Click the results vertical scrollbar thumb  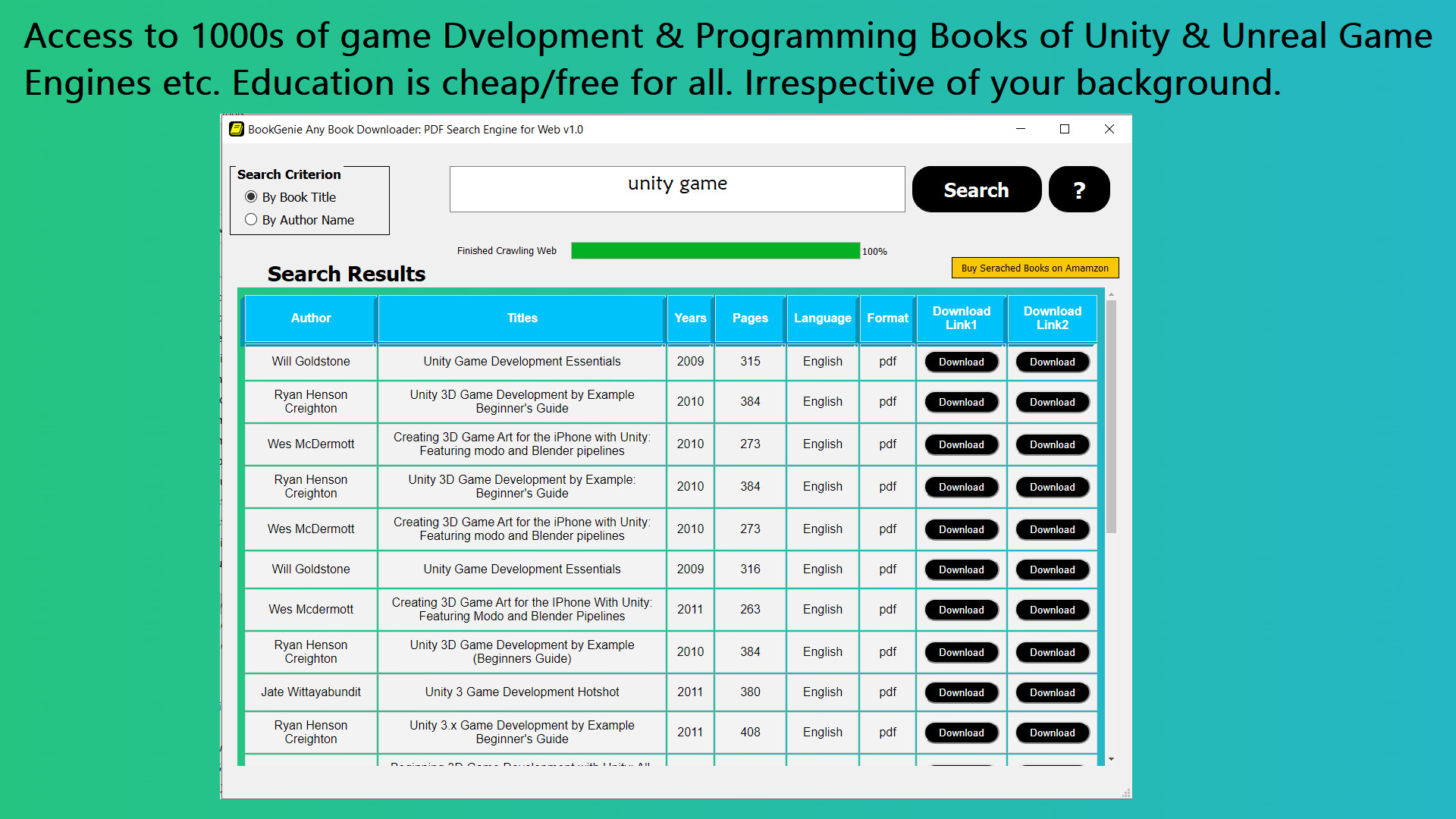(1111, 417)
